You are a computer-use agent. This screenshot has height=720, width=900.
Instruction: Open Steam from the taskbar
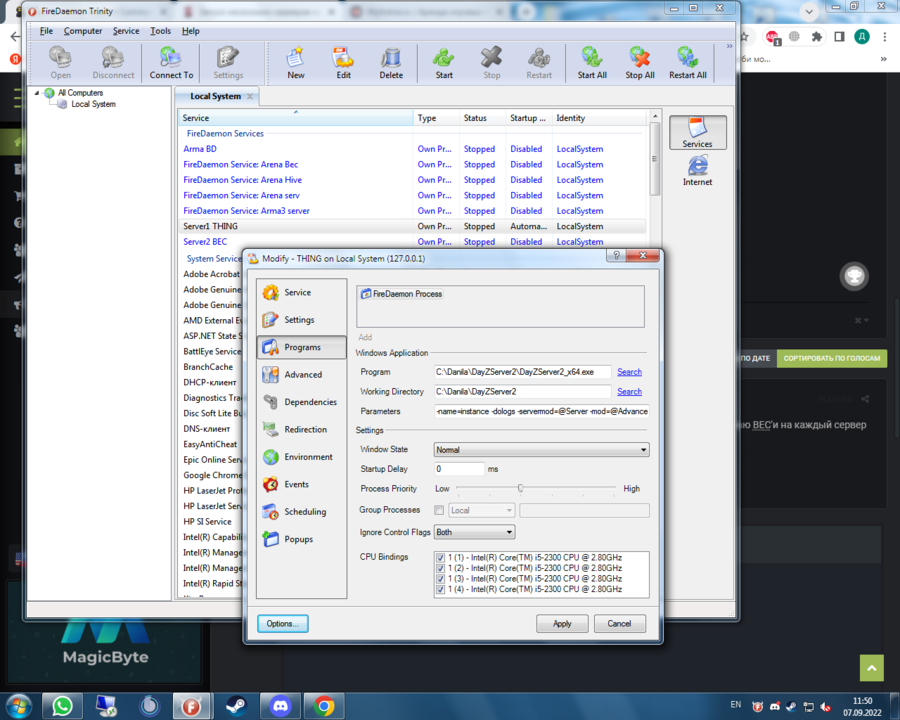tap(236, 706)
